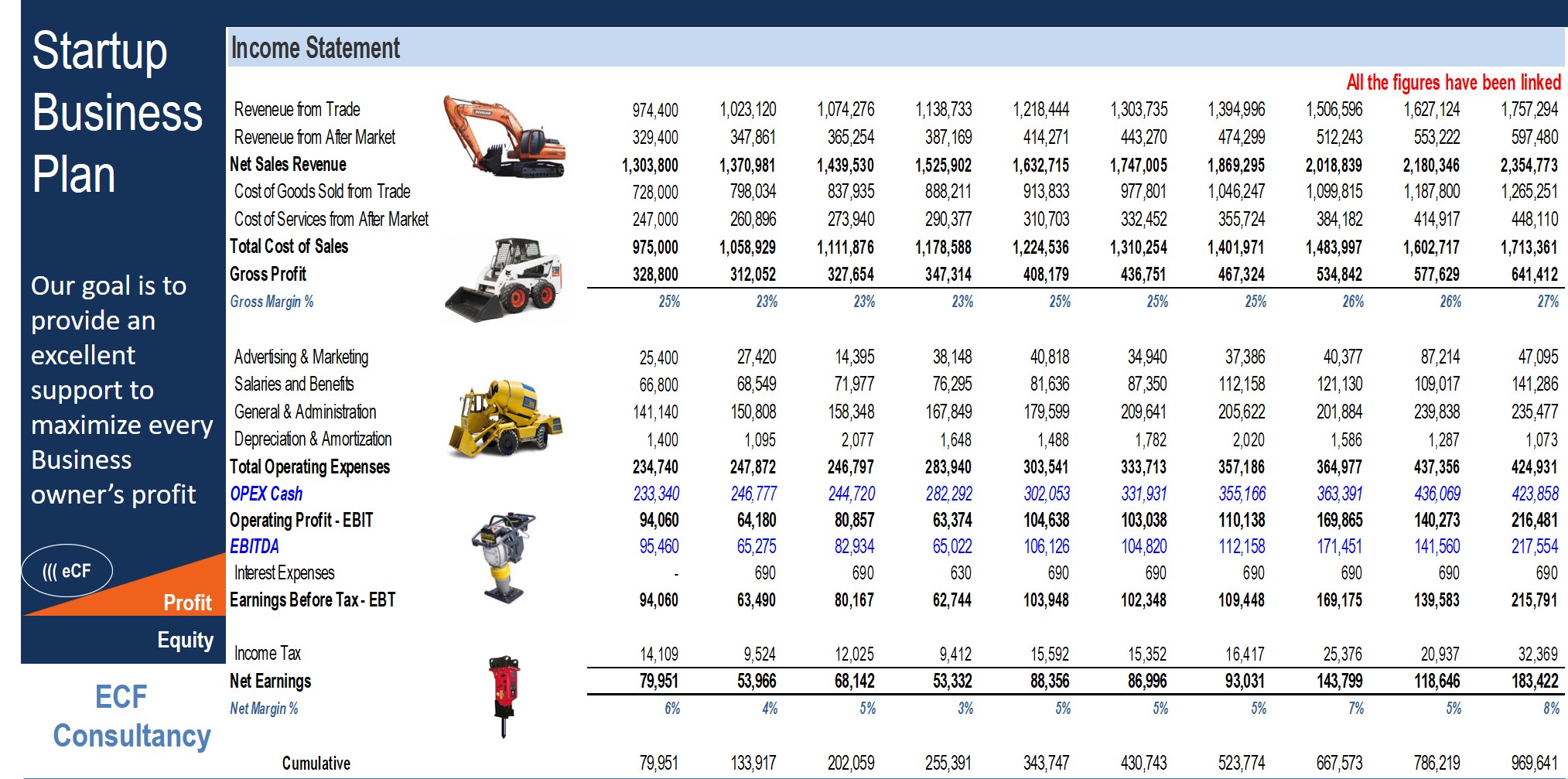Click the cumulative cell 133,917

click(x=753, y=764)
